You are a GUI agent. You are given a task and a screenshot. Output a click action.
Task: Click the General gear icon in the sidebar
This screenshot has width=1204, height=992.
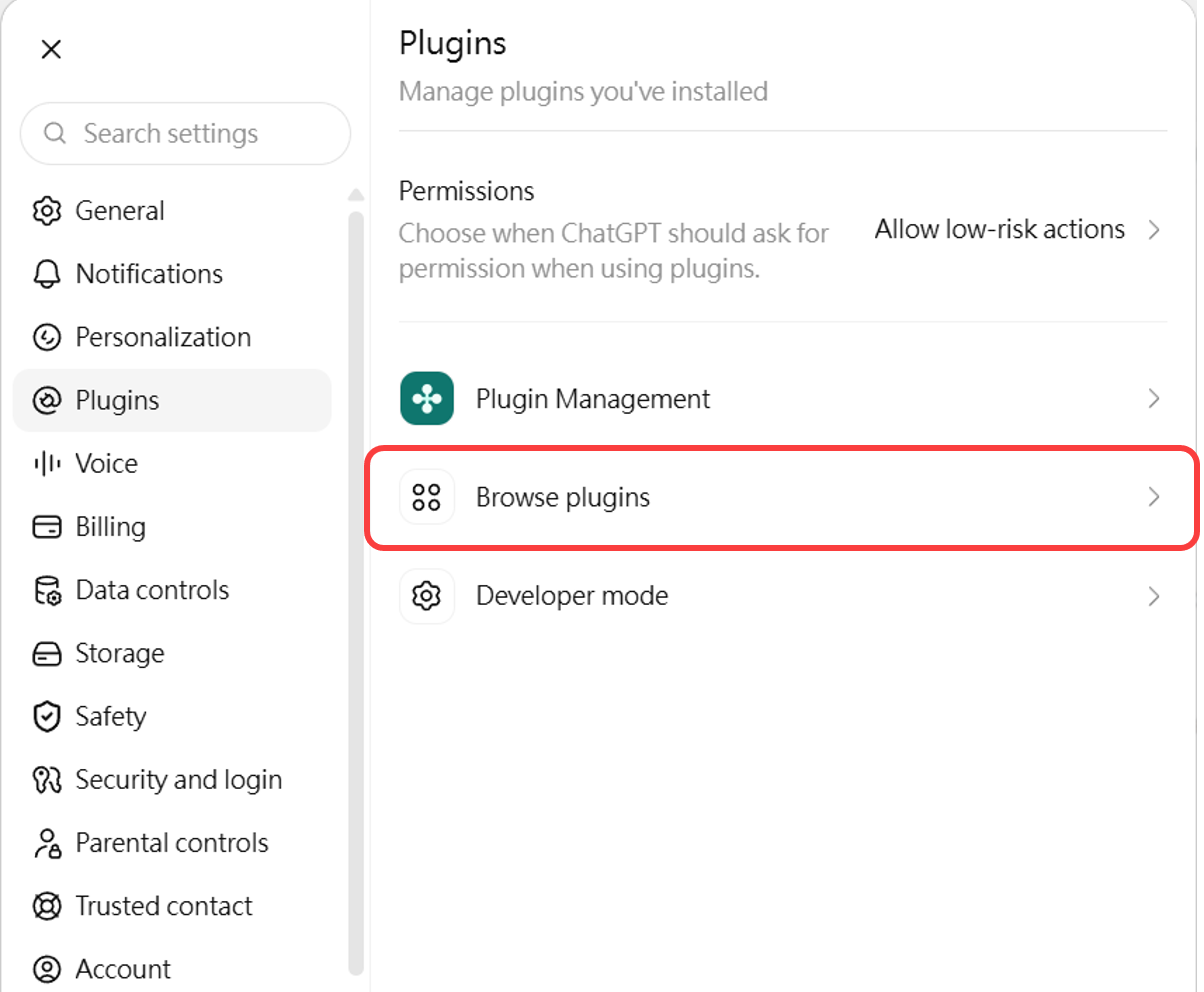[x=46, y=211]
